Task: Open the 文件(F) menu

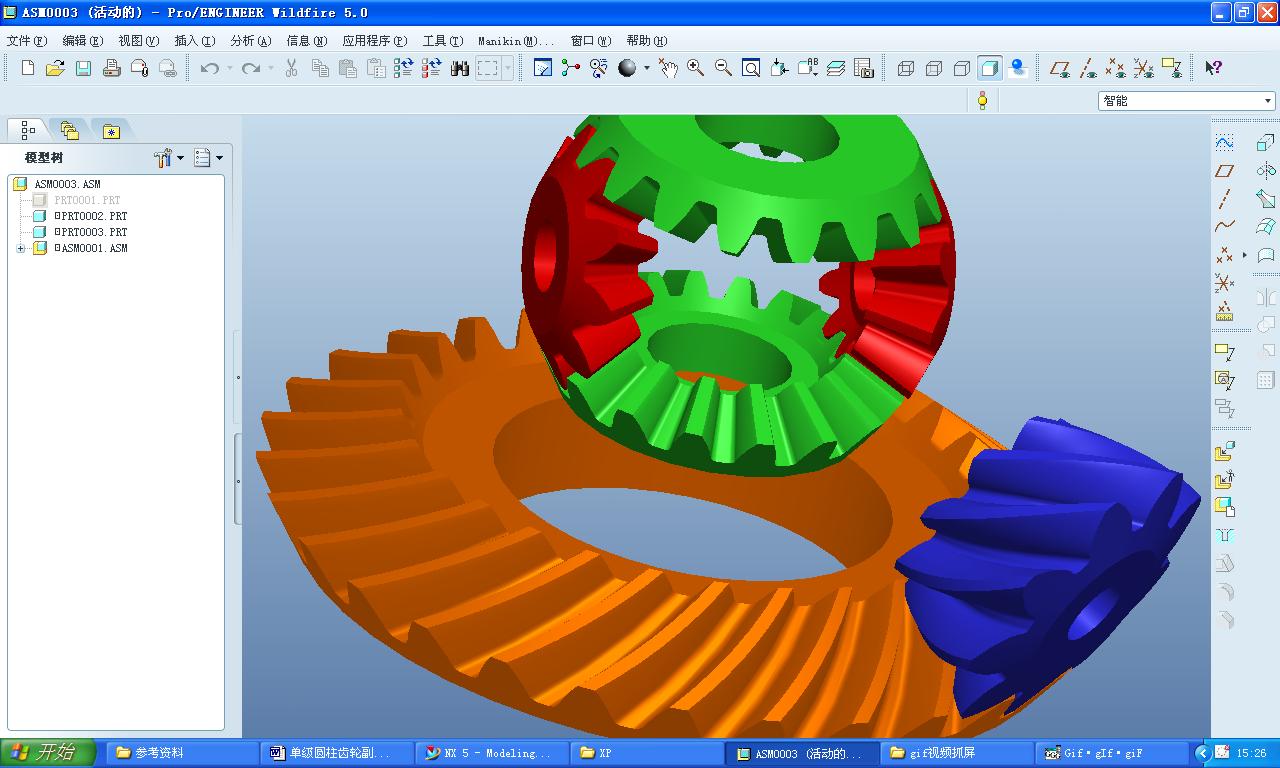Action: pos(27,41)
